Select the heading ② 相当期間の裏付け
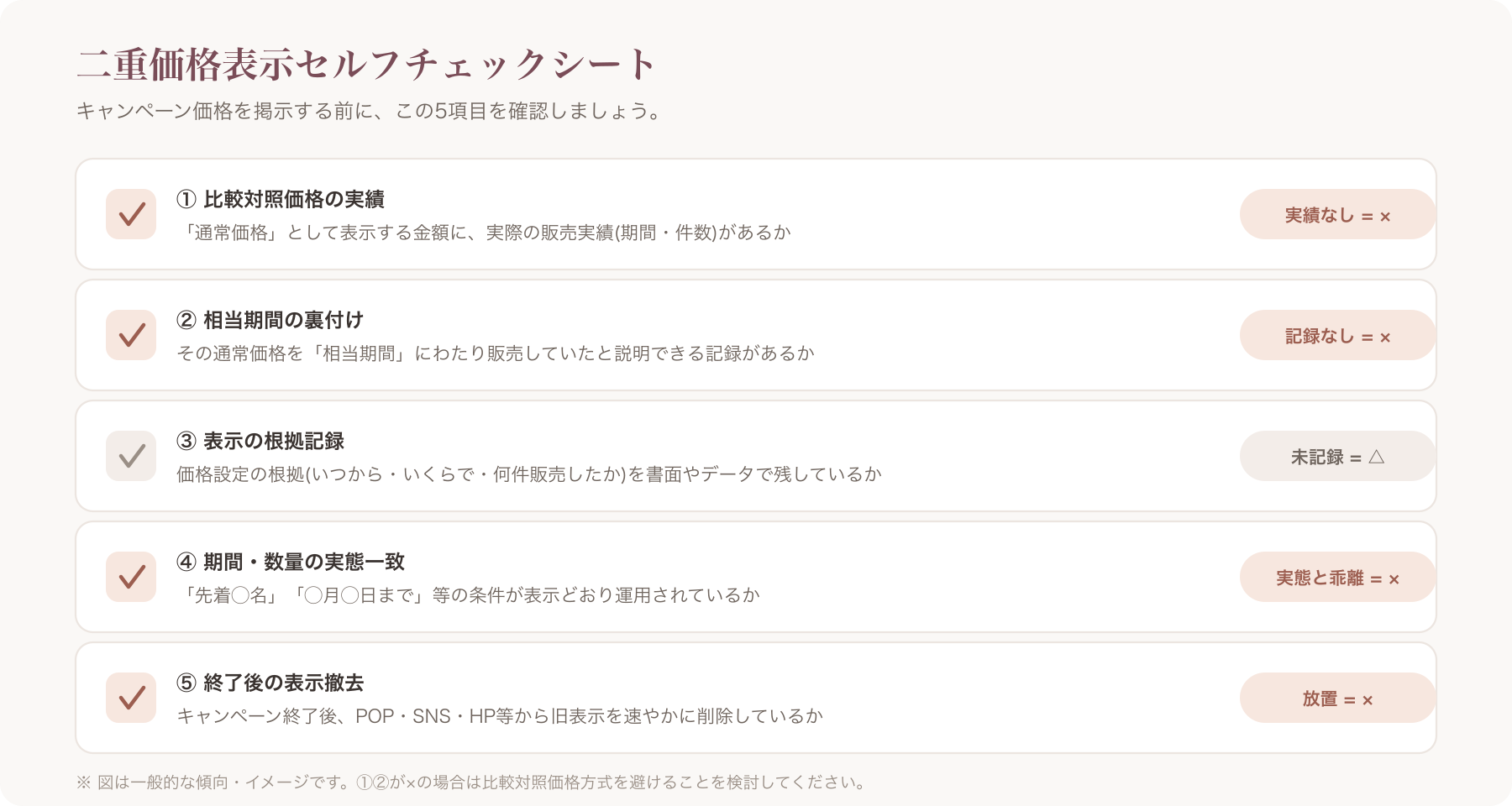 coord(270,320)
